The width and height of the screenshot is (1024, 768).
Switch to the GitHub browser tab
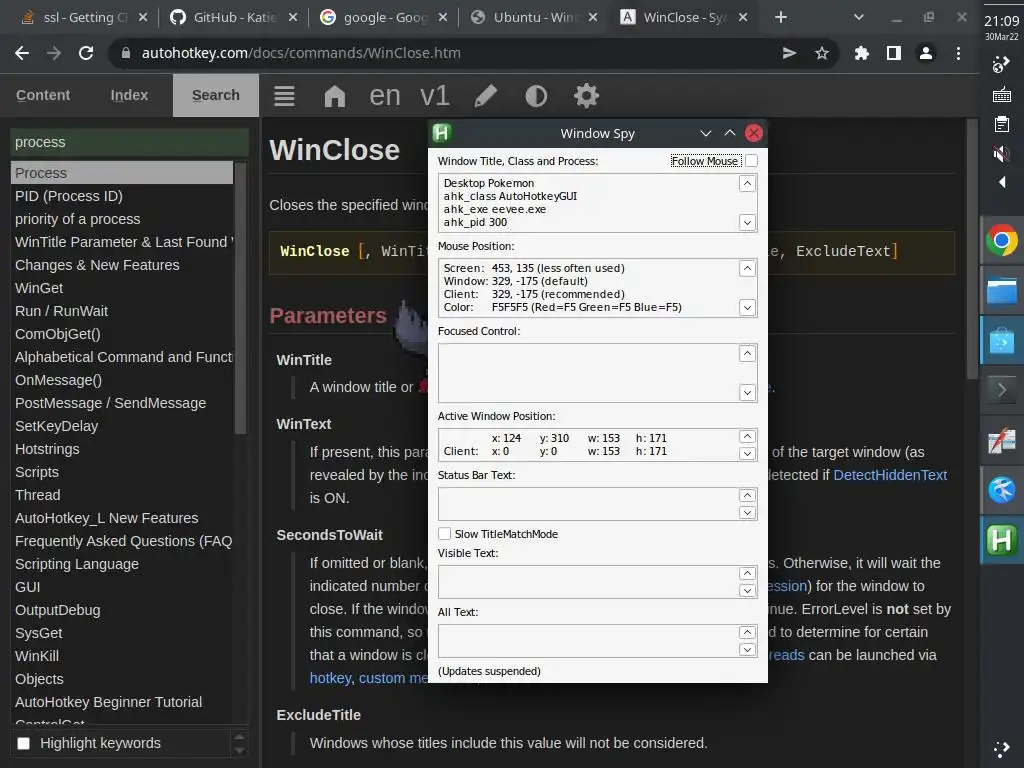tap(230, 18)
